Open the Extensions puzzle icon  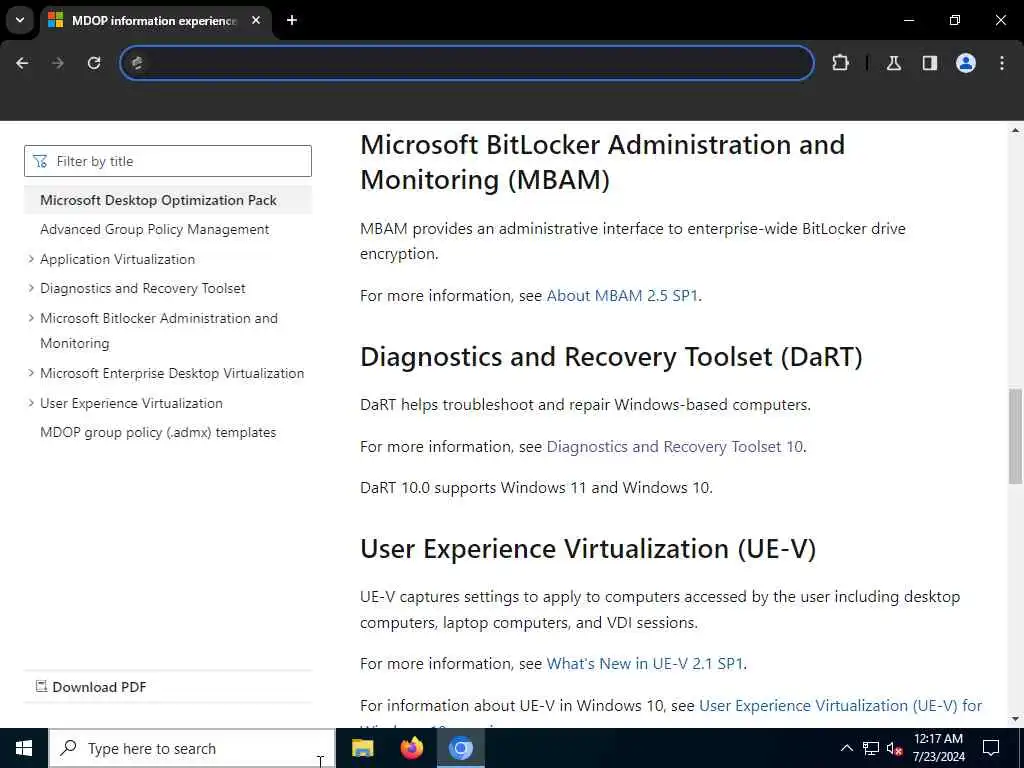[x=840, y=63]
